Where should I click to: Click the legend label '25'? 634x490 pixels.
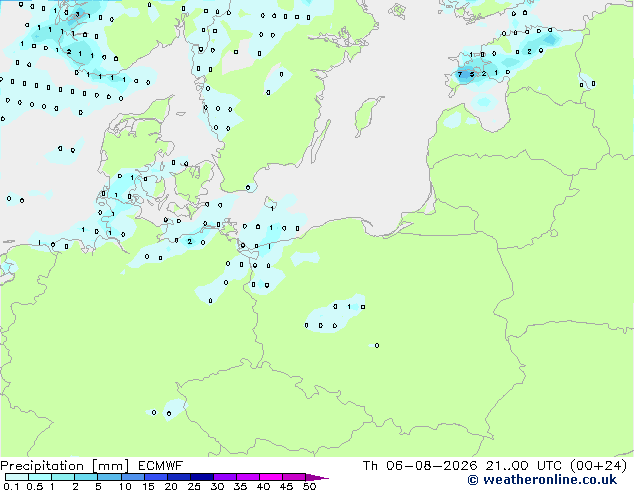click(194, 486)
